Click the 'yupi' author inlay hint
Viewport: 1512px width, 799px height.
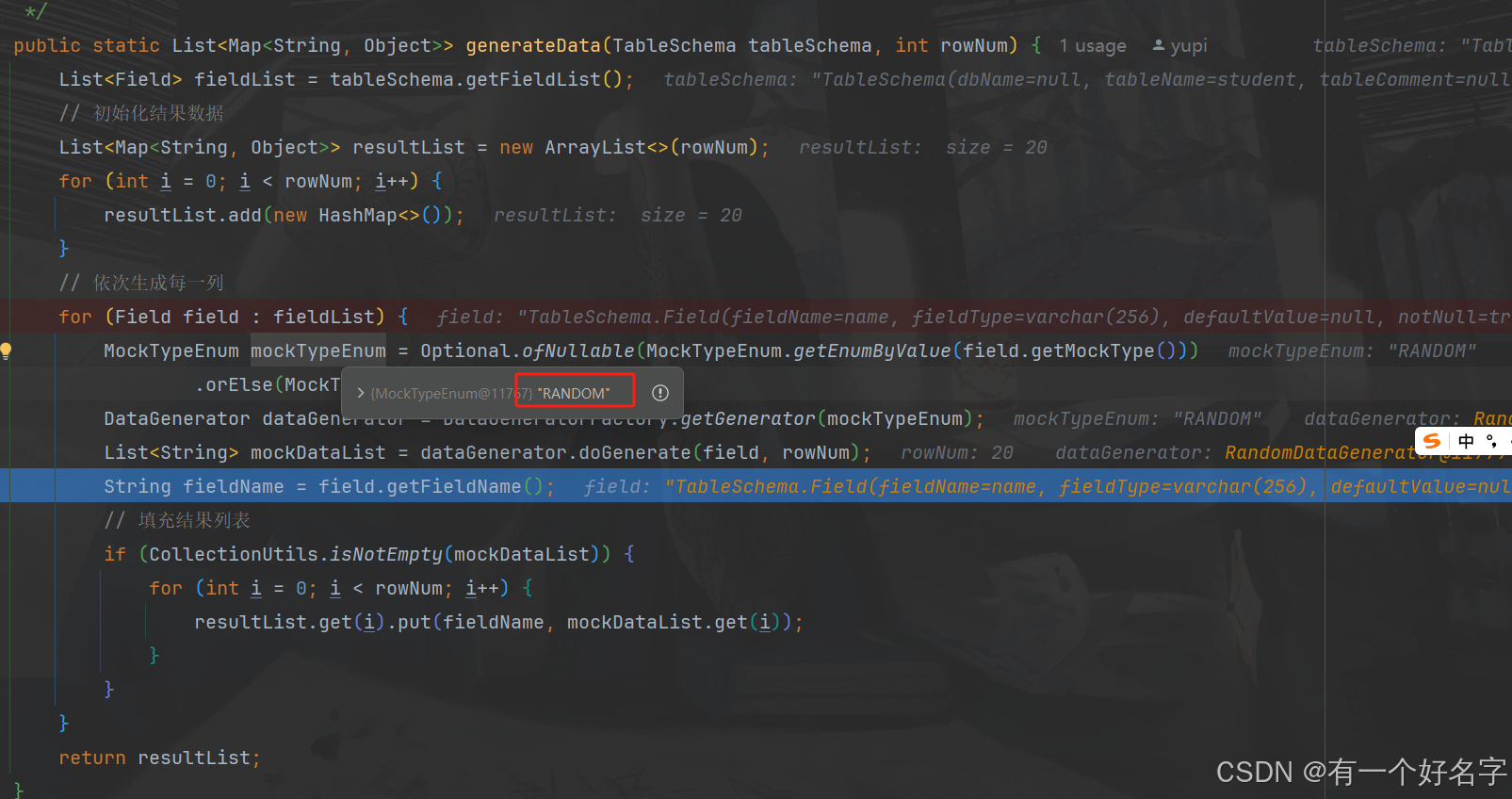(x=1180, y=46)
